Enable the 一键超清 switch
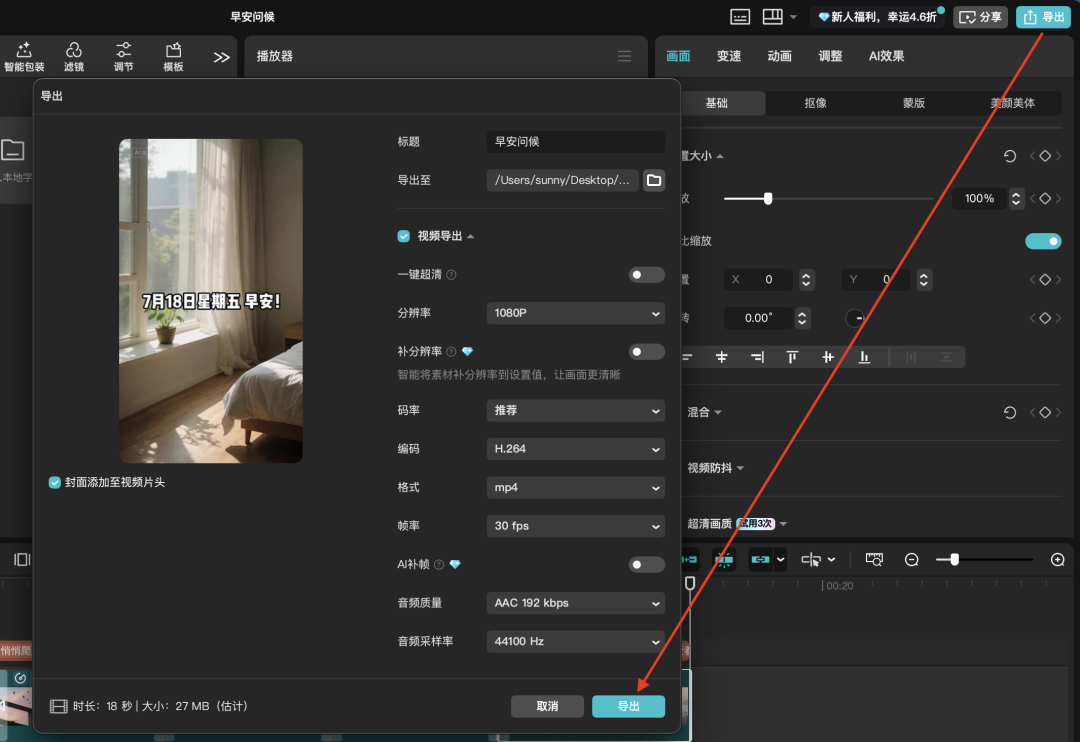This screenshot has width=1080, height=742. (646, 274)
